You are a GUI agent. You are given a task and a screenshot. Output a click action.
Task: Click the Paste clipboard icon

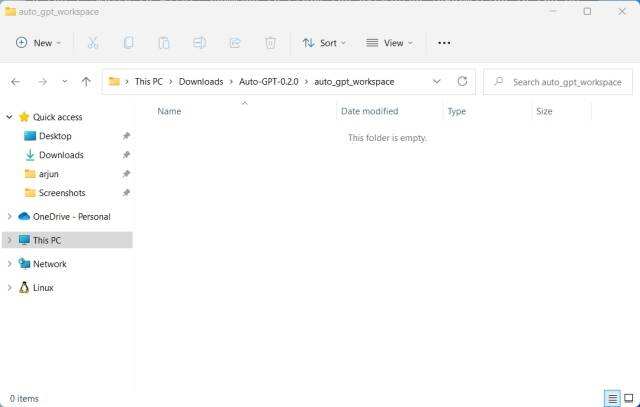coord(163,43)
